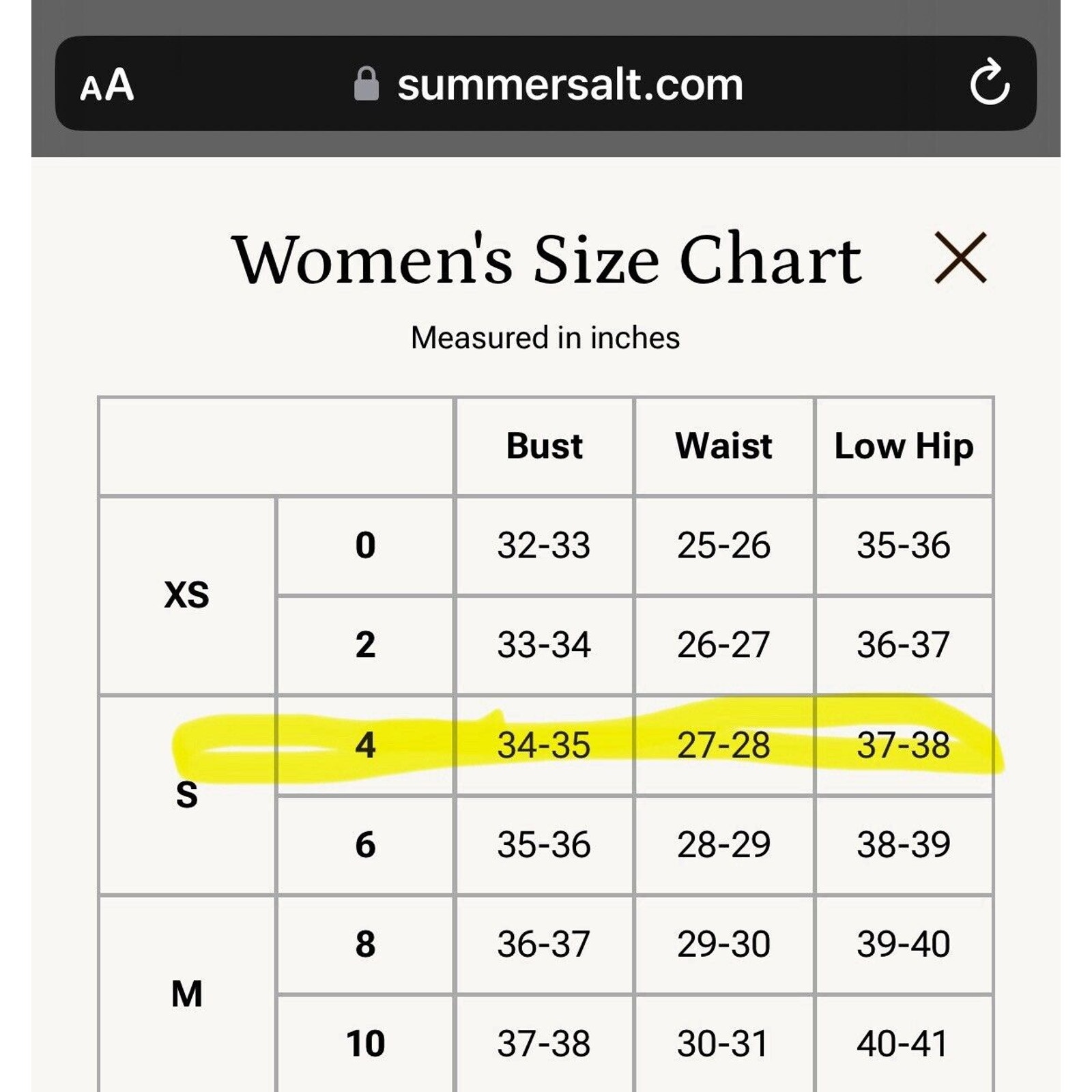This screenshot has height=1092, width=1092.
Task: Click the Measured in inches subtitle
Action: point(545,338)
